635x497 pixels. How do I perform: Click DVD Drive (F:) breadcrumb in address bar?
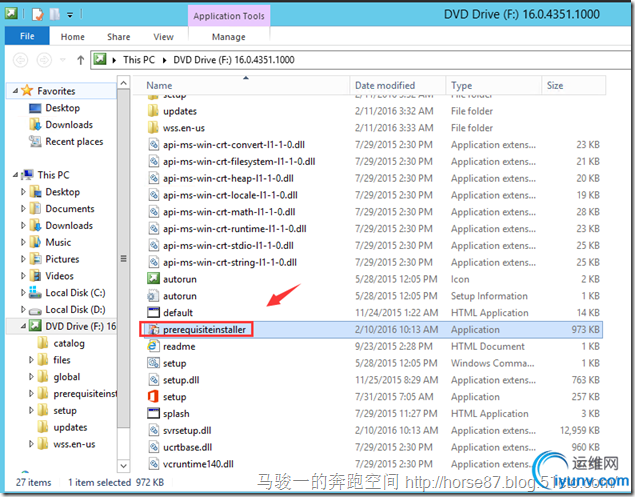[x=234, y=60]
